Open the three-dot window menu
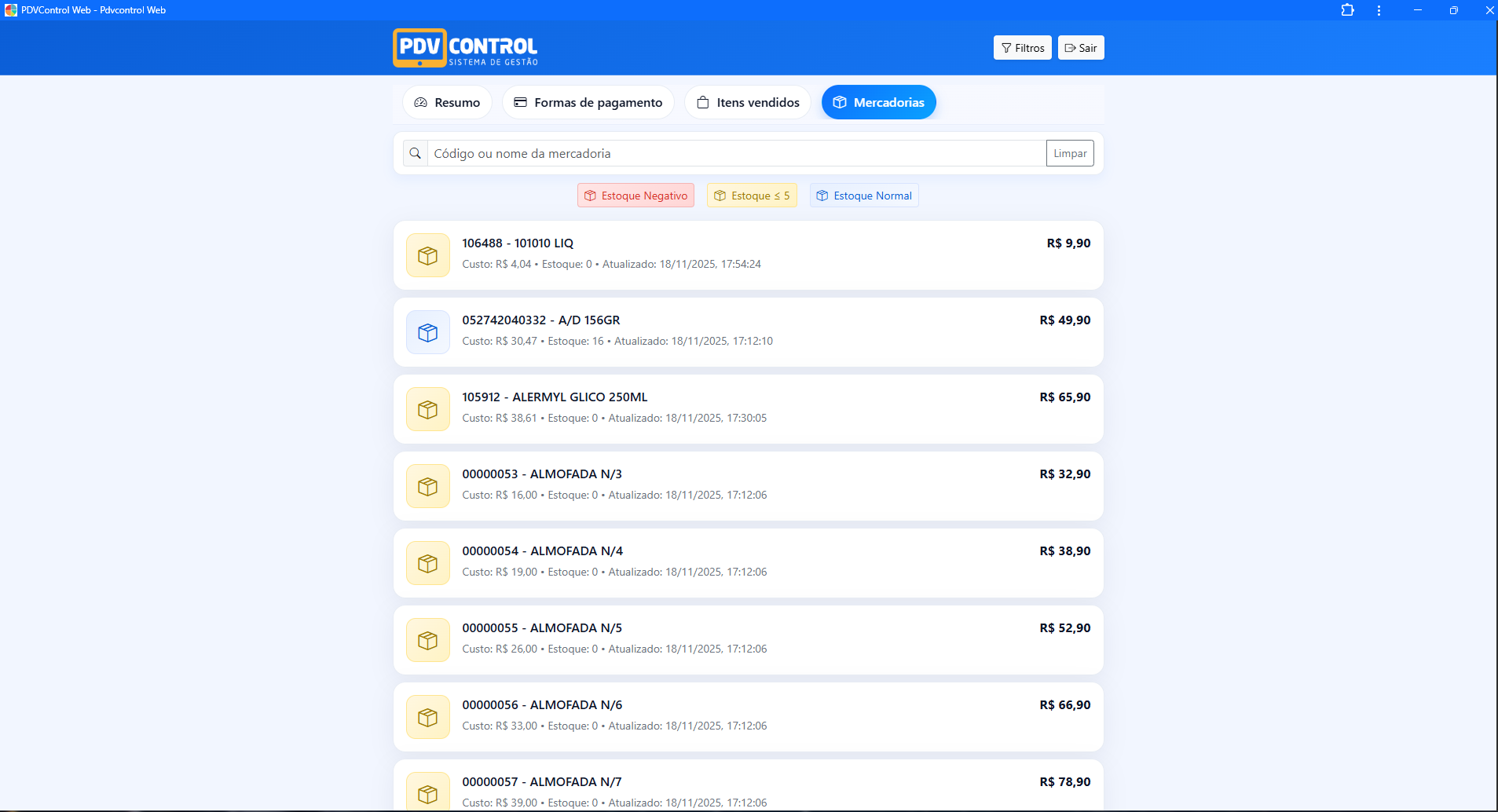Screen dimensions: 1498x812 click(1379, 10)
